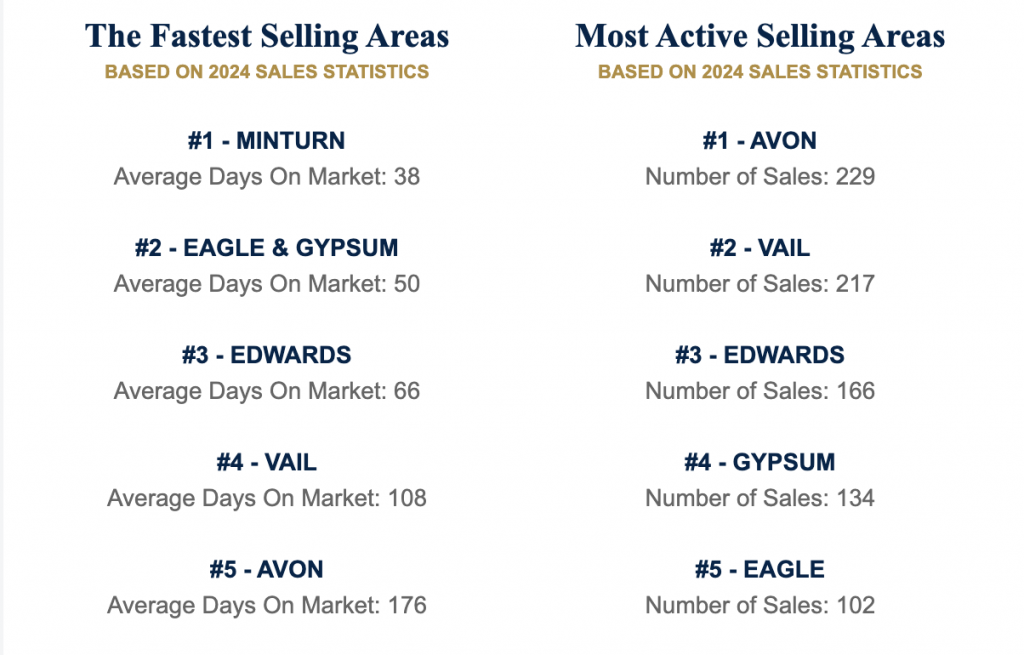Open #5 - AVON in fastest selling list
1024x655 pixels.
266,569
